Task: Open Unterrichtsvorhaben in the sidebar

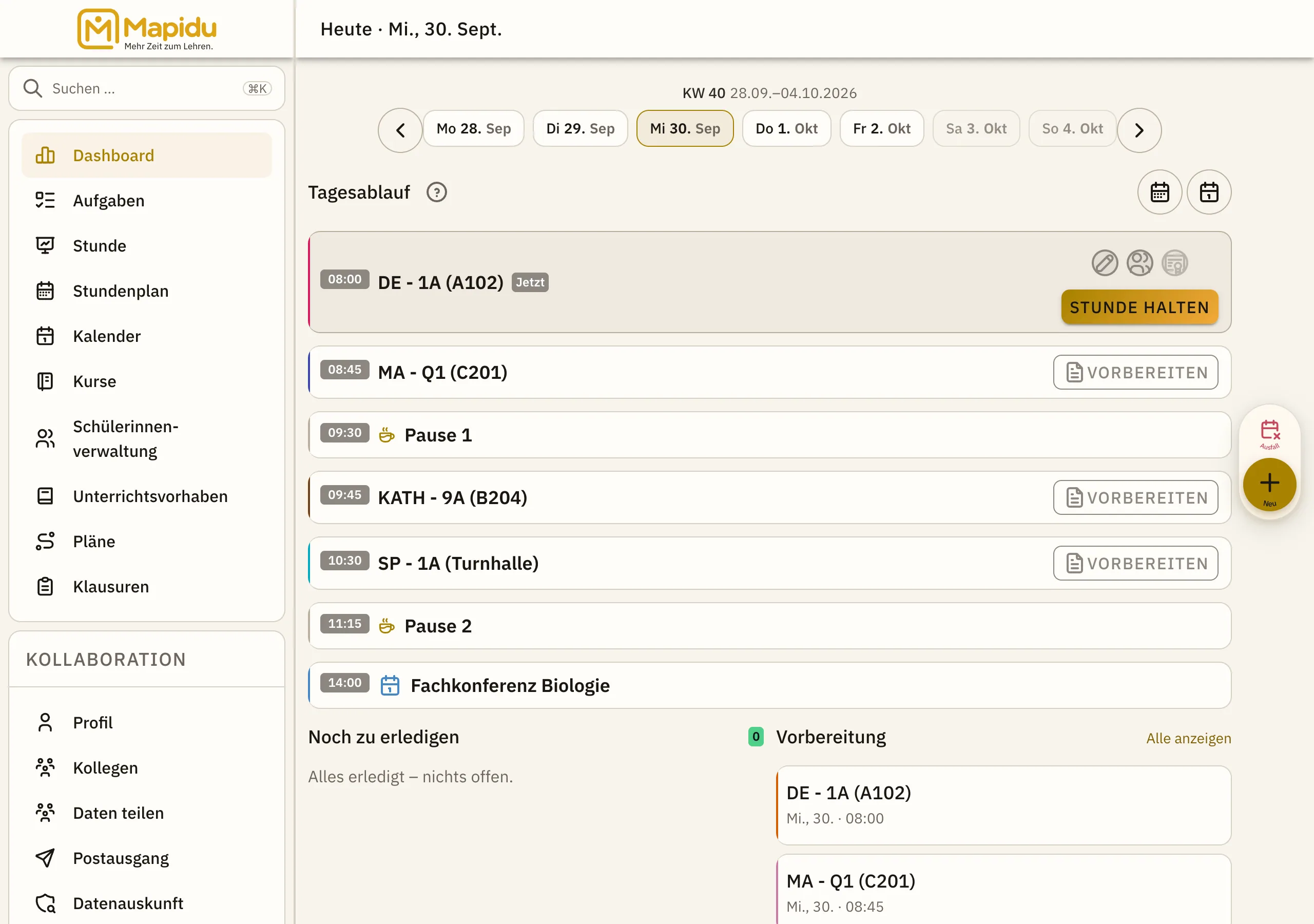Action: [x=146, y=496]
